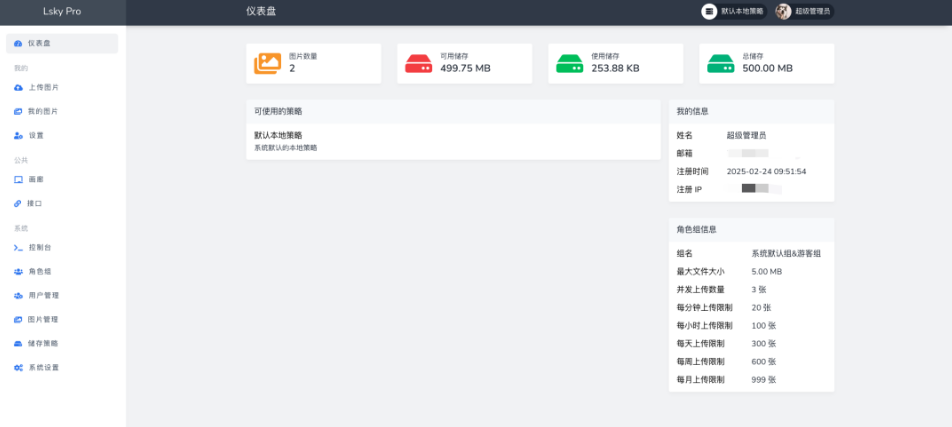The image size is (952, 427).
Task: Open the 超级管理员 user menu
Action: coord(804,12)
